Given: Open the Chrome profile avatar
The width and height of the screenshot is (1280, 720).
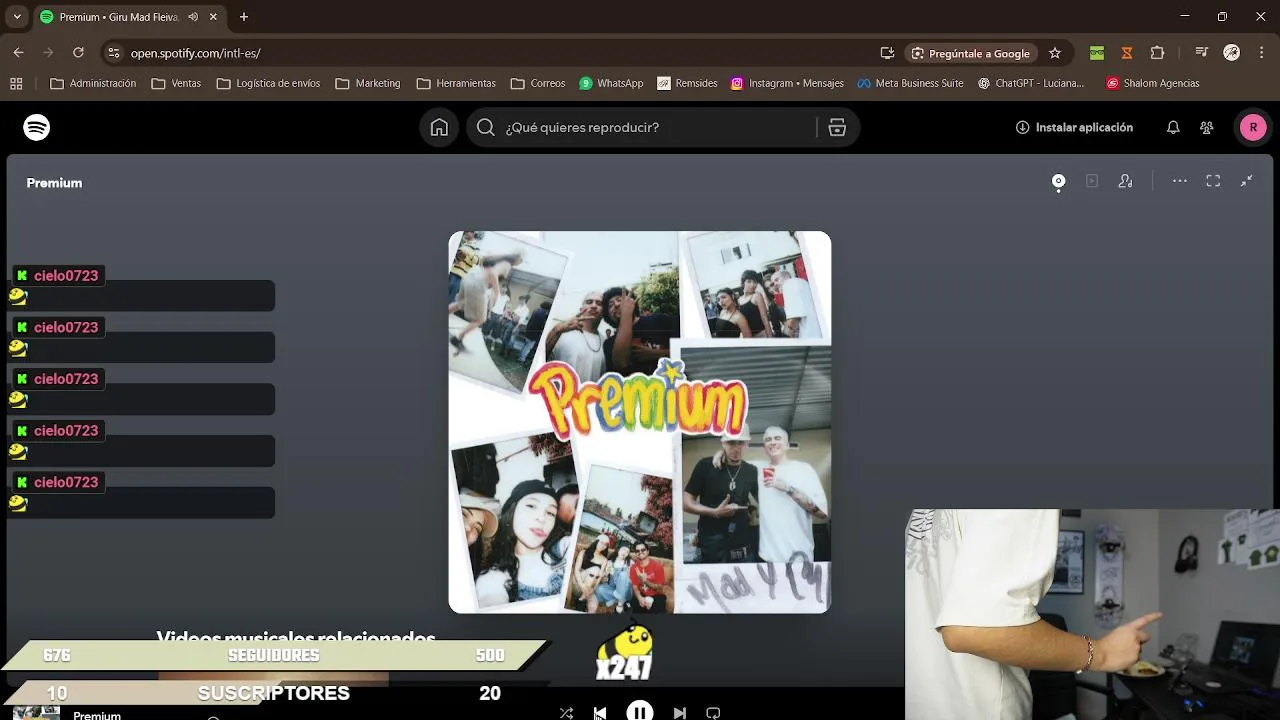Looking at the screenshot, I should click(1232, 53).
